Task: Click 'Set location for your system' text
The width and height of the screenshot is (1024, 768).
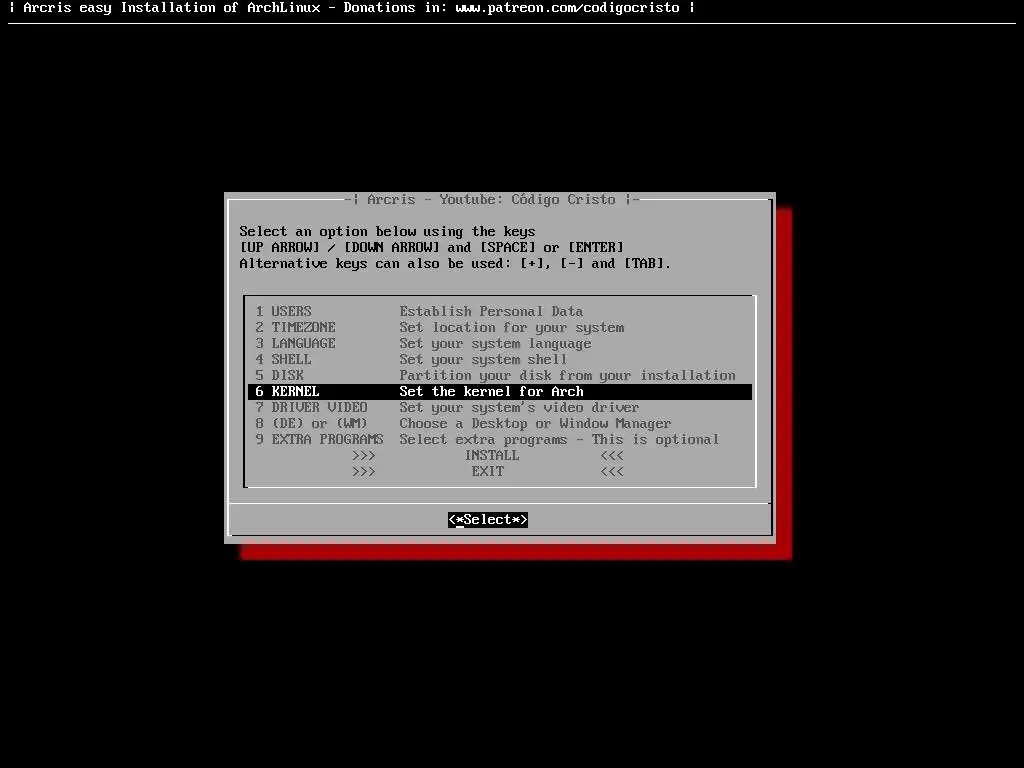Action: point(511,328)
